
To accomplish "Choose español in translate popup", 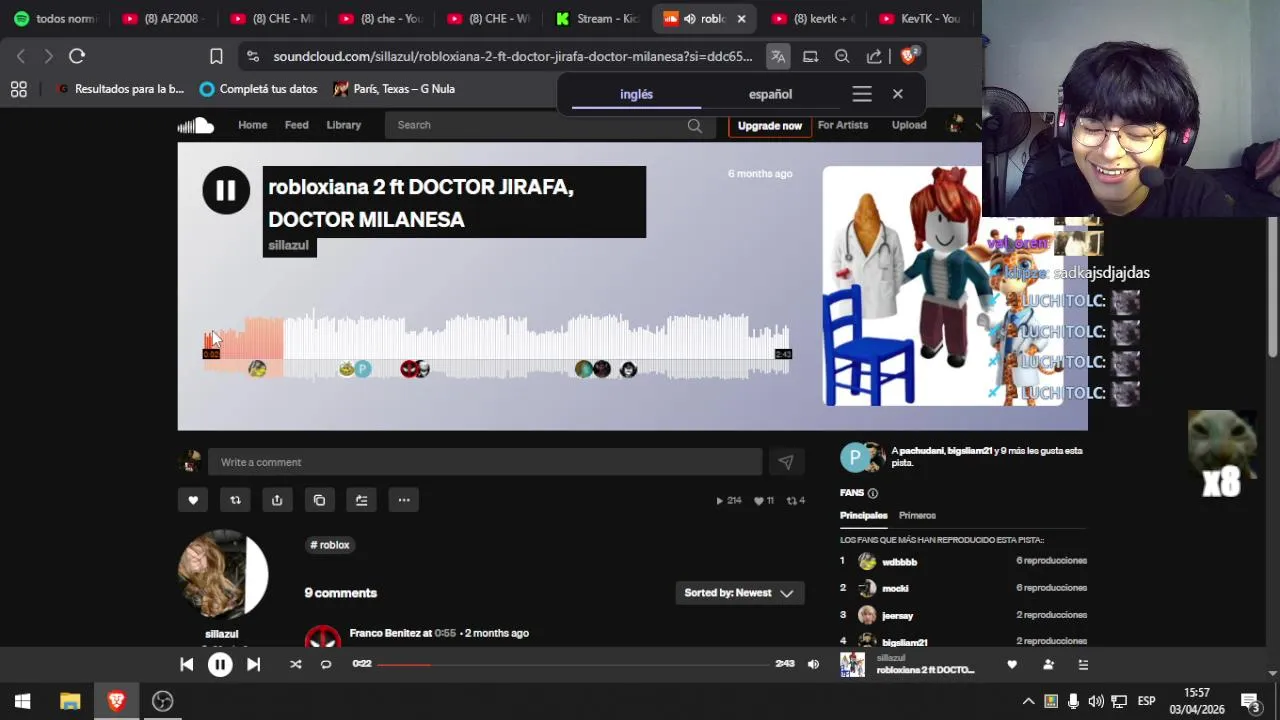I will click(770, 94).
